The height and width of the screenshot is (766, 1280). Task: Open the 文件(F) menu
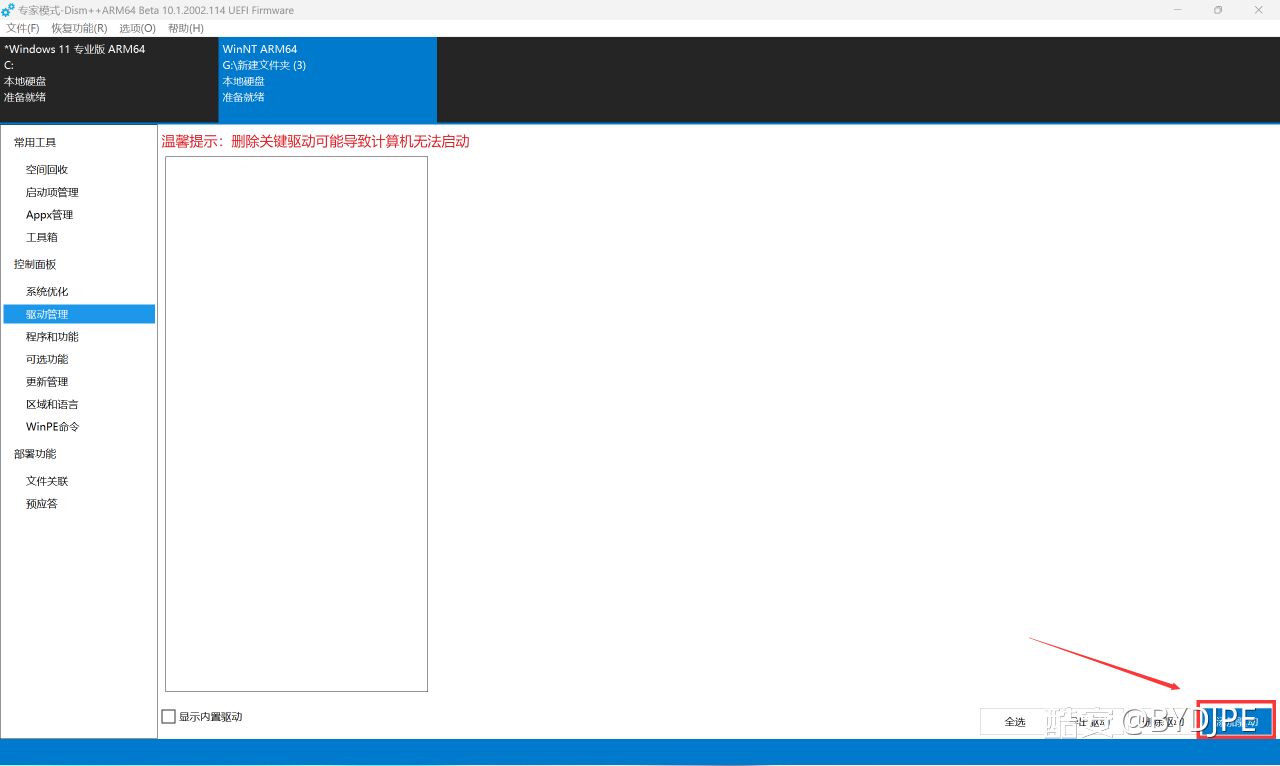point(22,28)
